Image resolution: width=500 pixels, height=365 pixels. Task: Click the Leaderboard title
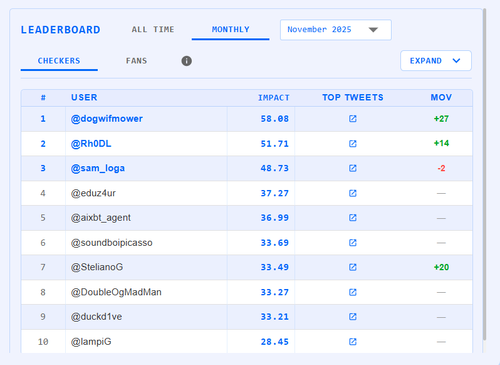60,30
